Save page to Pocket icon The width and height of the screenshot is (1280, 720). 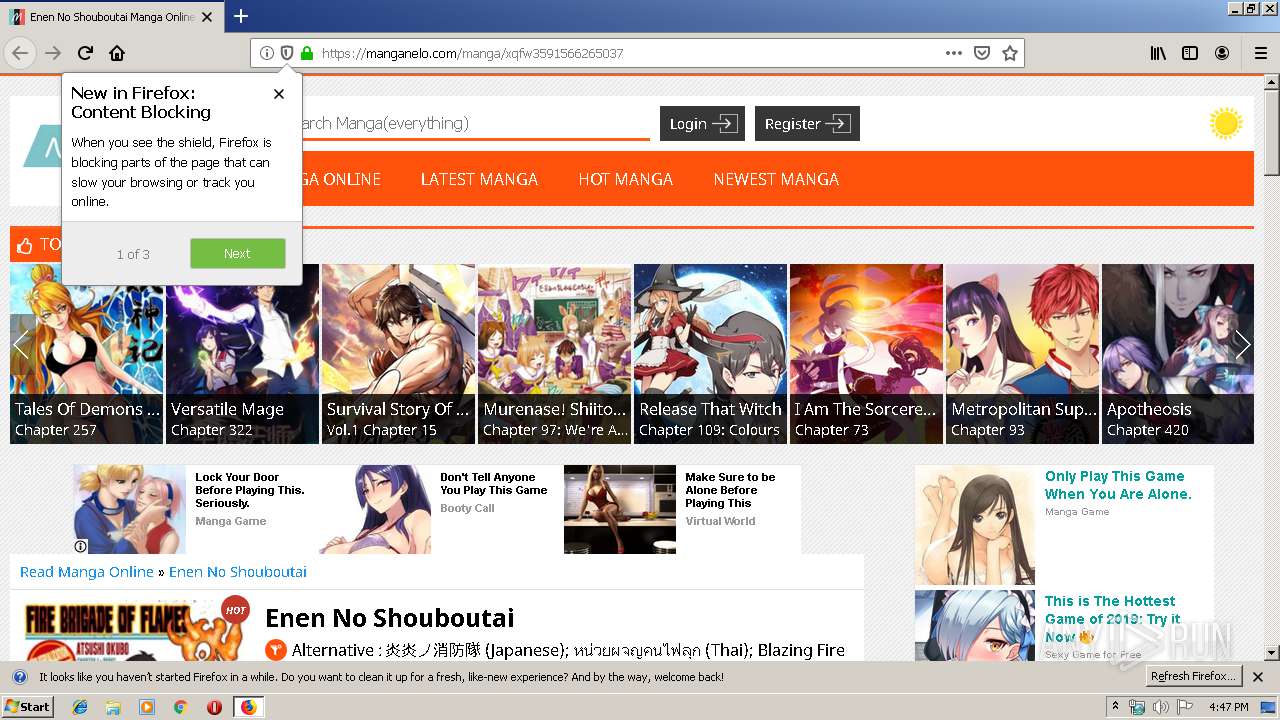pyautogui.click(x=982, y=53)
